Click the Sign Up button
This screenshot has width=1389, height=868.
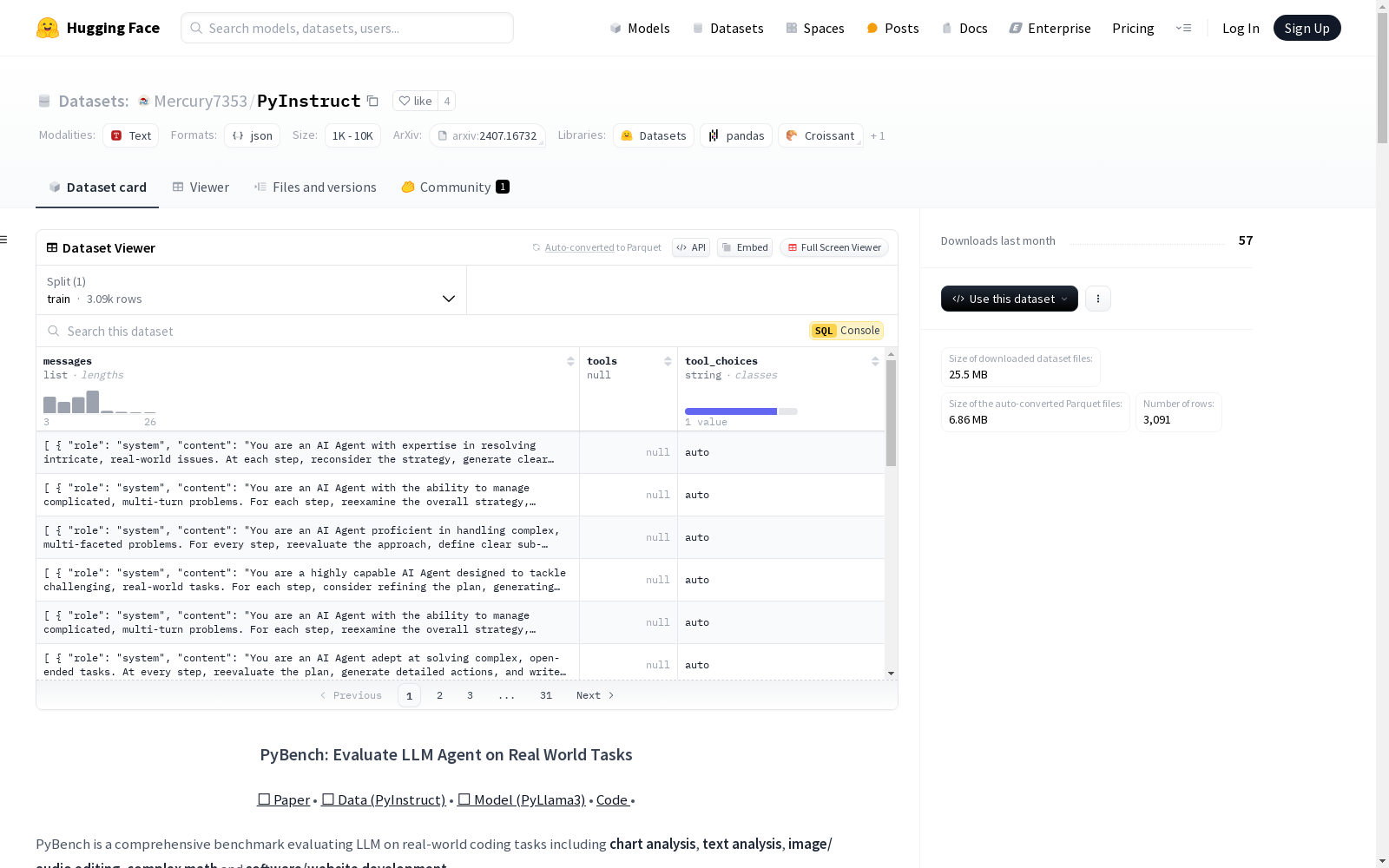click(1307, 28)
